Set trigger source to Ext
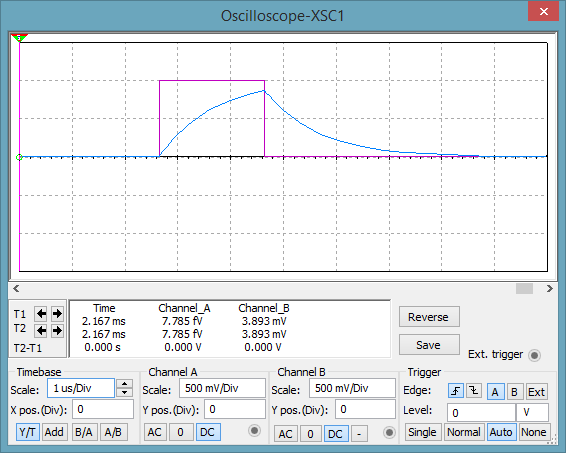 [x=536, y=392]
